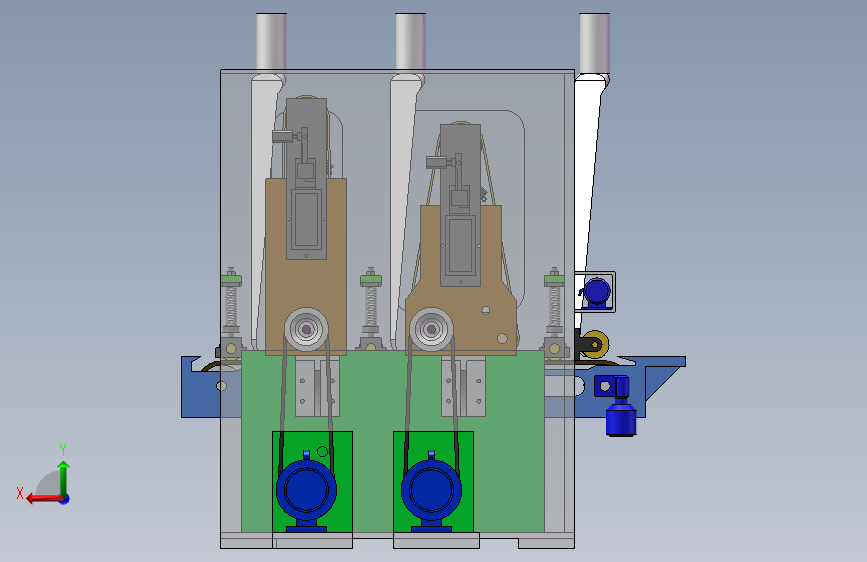
Task: Select the rightmost gray exhaust pipe on top
Action: click(594, 43)
